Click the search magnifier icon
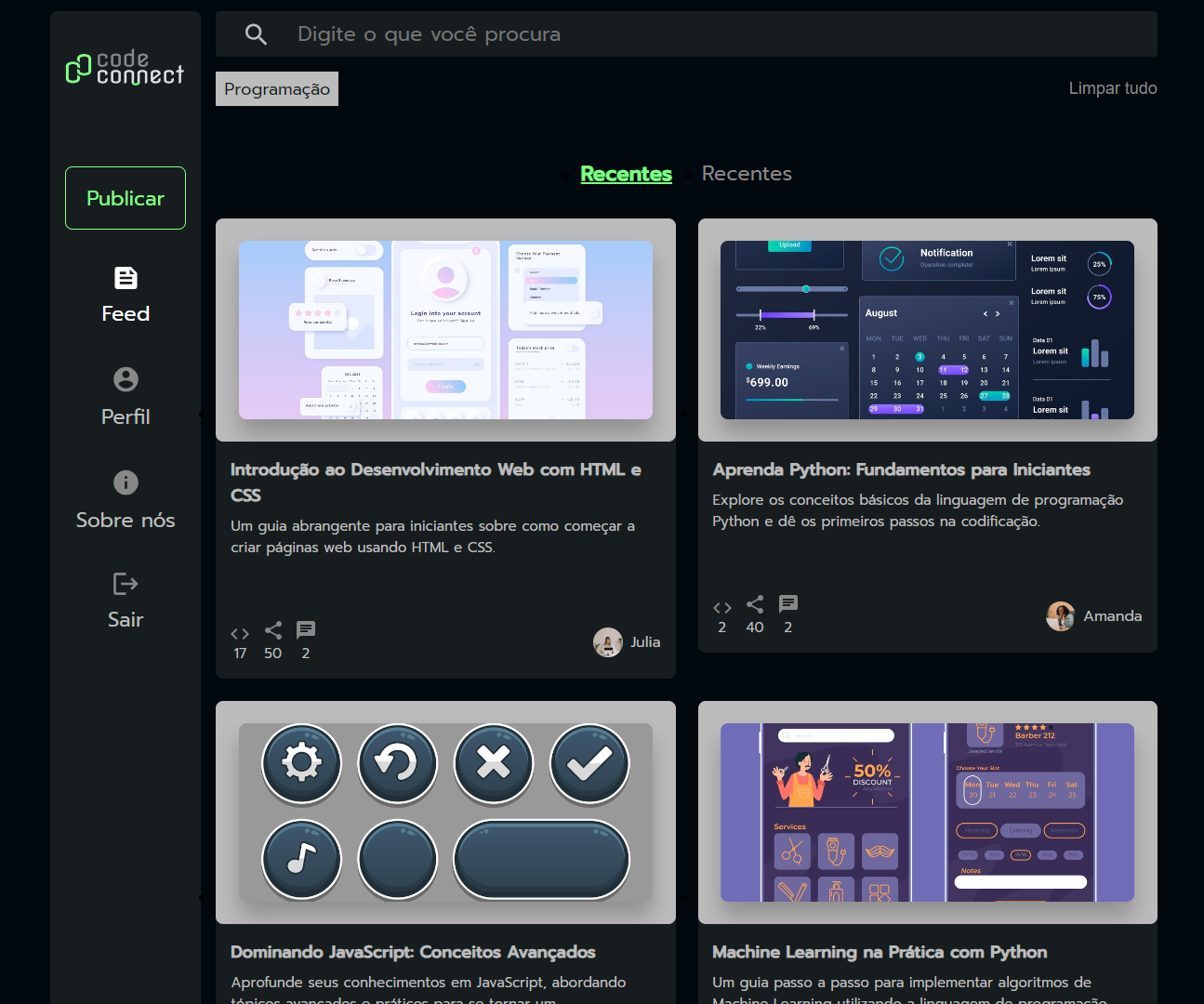This screenshot has width=1204, height=1004. [x=256, y=34]
